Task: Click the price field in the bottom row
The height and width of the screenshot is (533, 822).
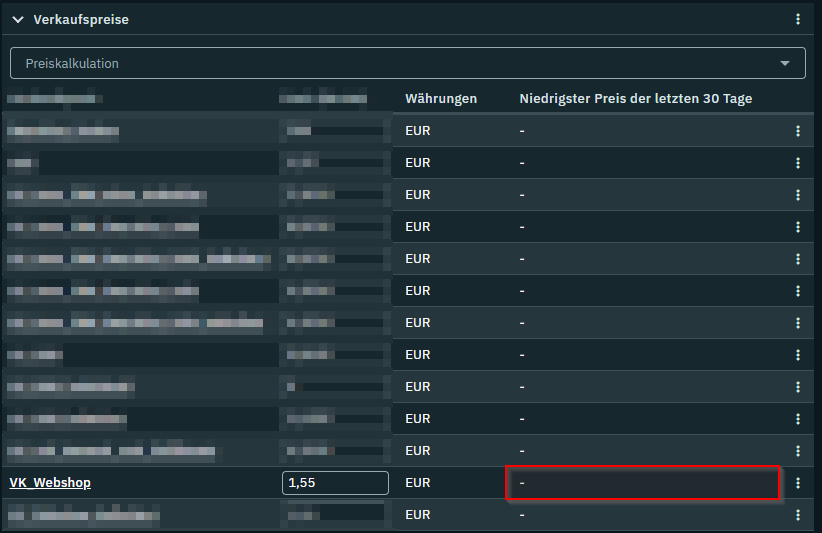Action: [x=335, y=515]
